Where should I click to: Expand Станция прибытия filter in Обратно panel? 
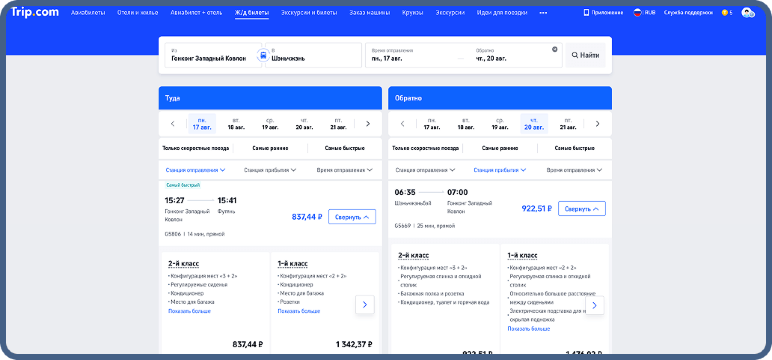click(500, 170)
